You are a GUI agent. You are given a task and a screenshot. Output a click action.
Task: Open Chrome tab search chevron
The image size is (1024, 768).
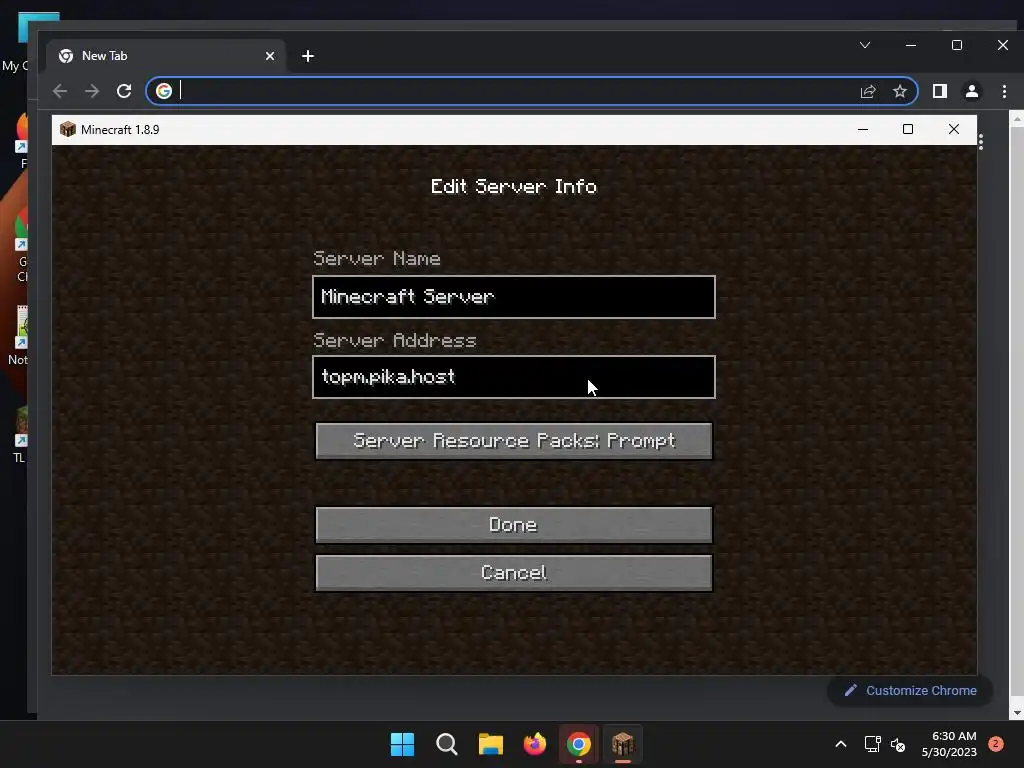pyautogui.click(x=865, y=45)
